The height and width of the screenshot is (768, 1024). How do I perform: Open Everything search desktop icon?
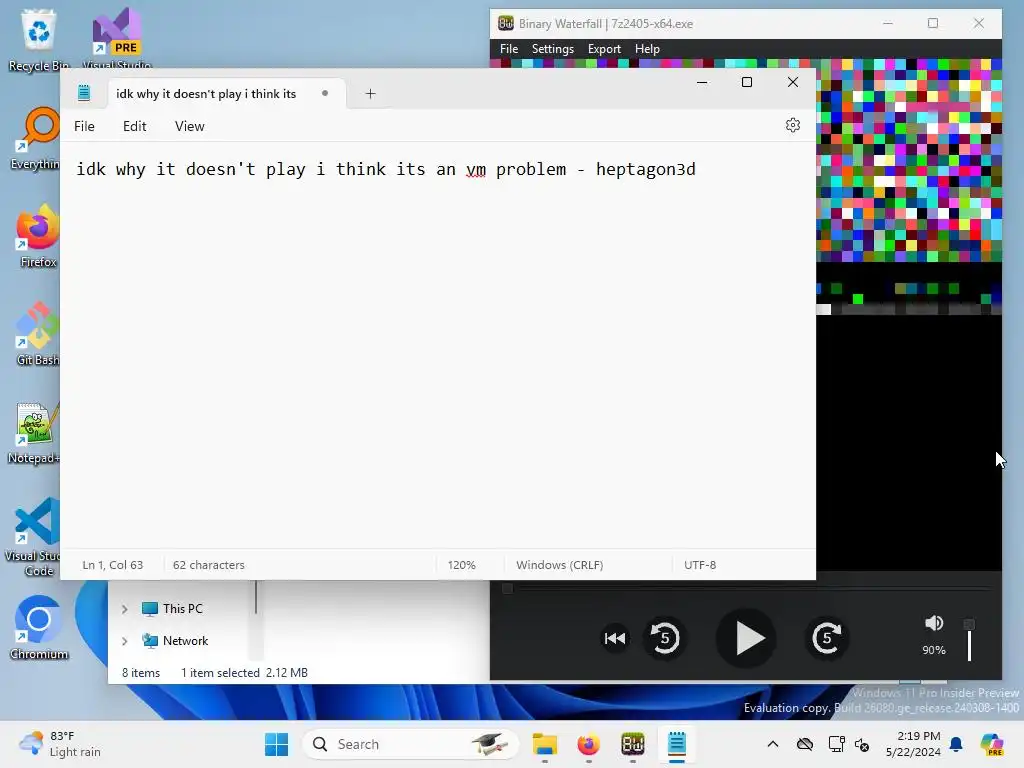pyautogui.click(x=35, y=138)
